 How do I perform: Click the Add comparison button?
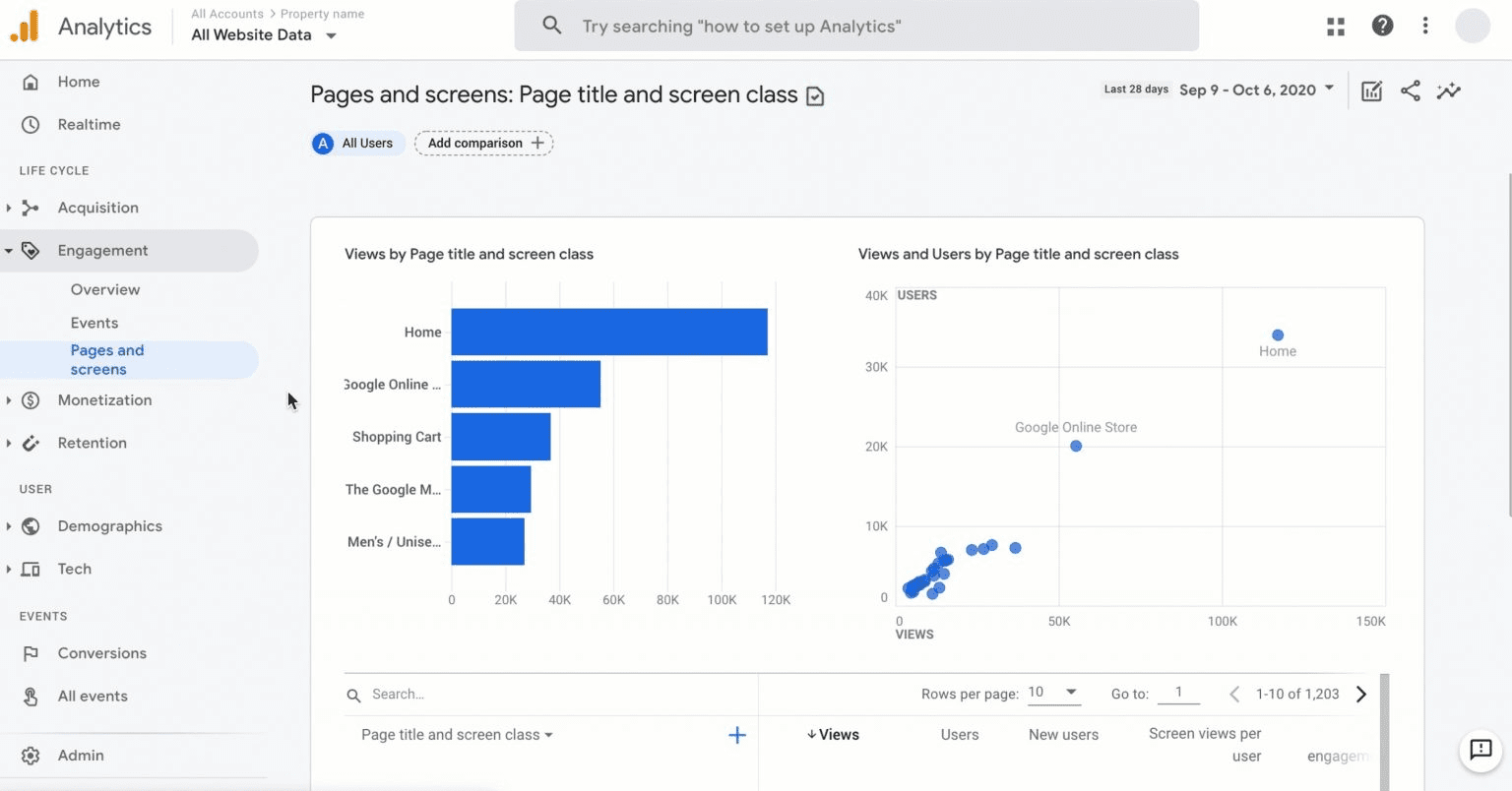click(483, 144)
